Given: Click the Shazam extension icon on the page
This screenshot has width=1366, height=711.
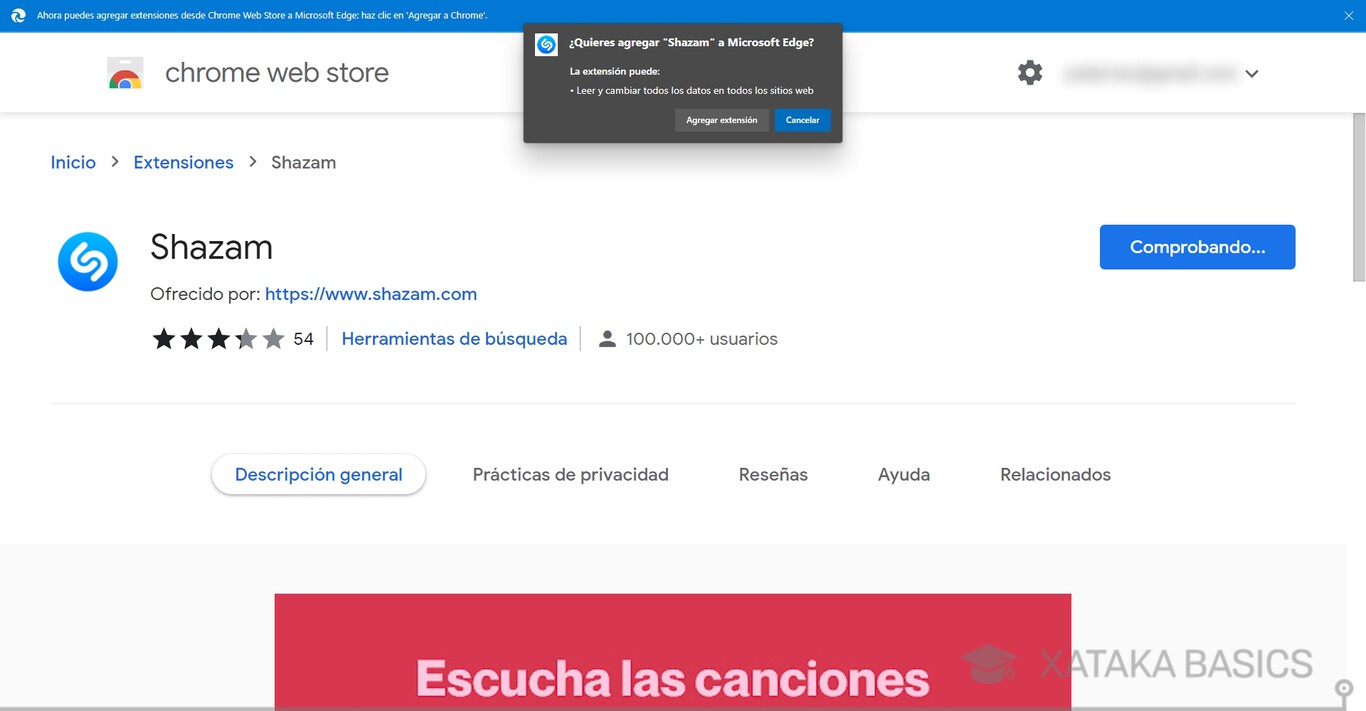Looking at the screenshot, I should pos(87,261).
